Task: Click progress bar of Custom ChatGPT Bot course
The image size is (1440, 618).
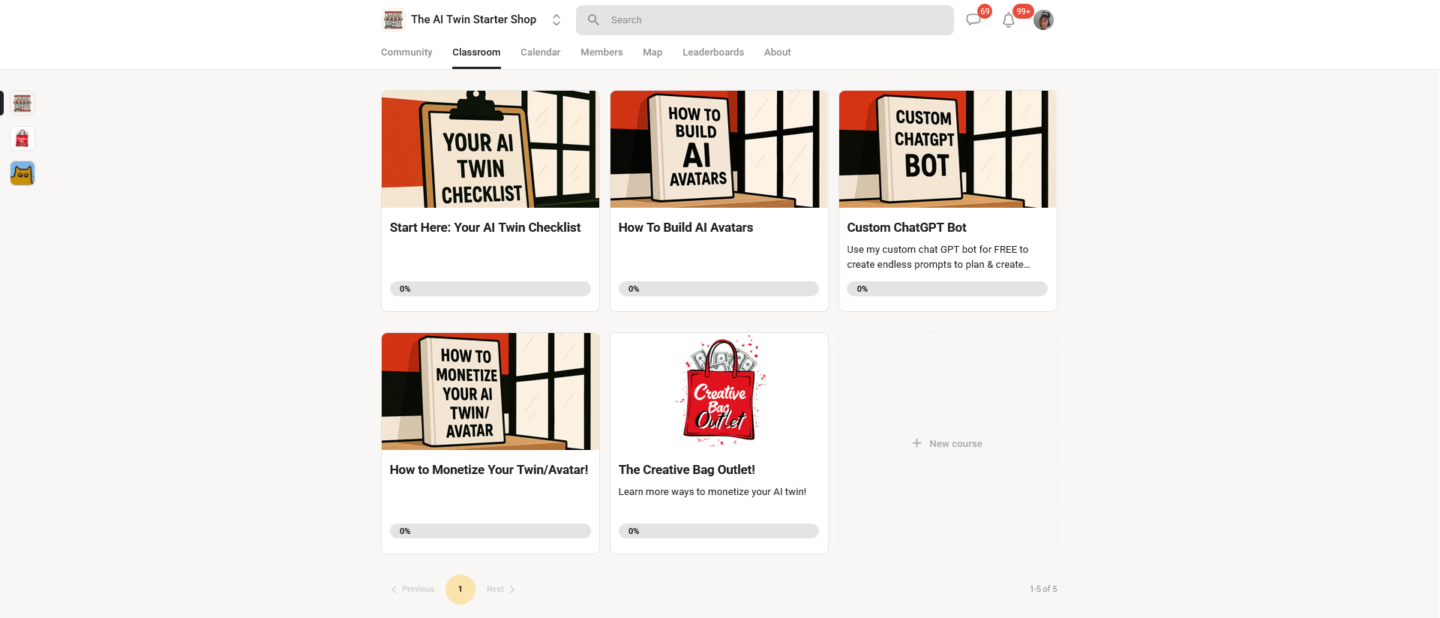Action: tap(947, 289)
